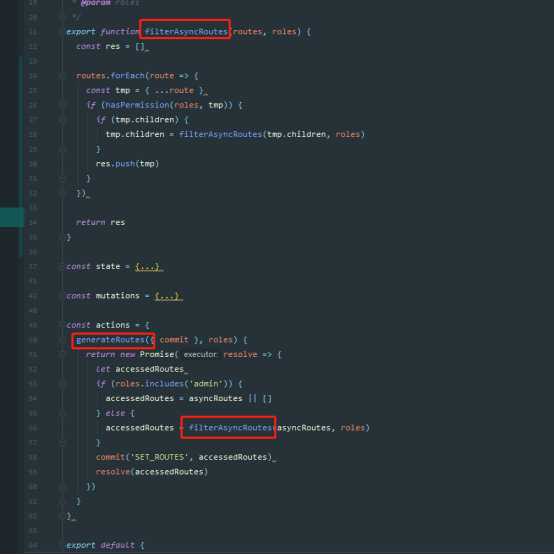Click asyncRoutes in the '|| []' assignment
Image resolution: width=554 pixels, height=555 pixels.
point(216,399)
